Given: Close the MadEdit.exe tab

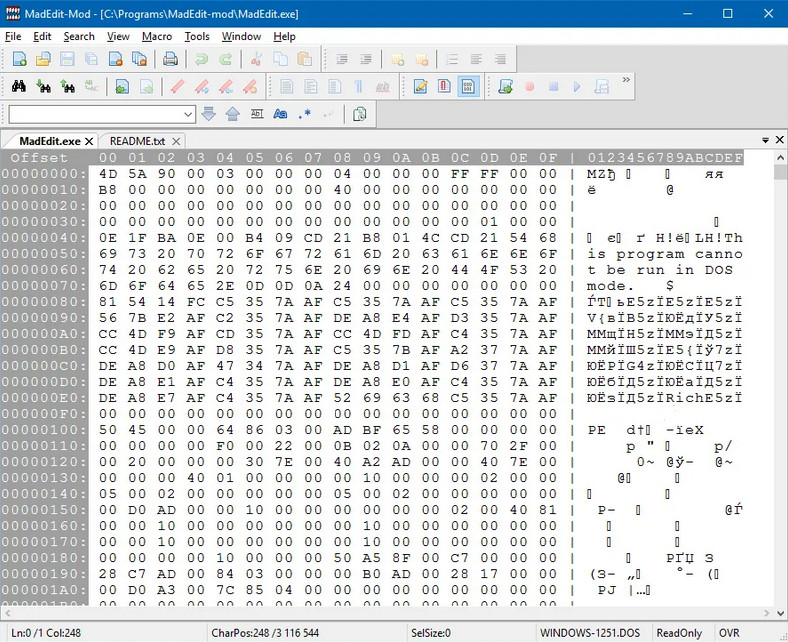Looking at the screenshot, I should (x=89, y=141).
